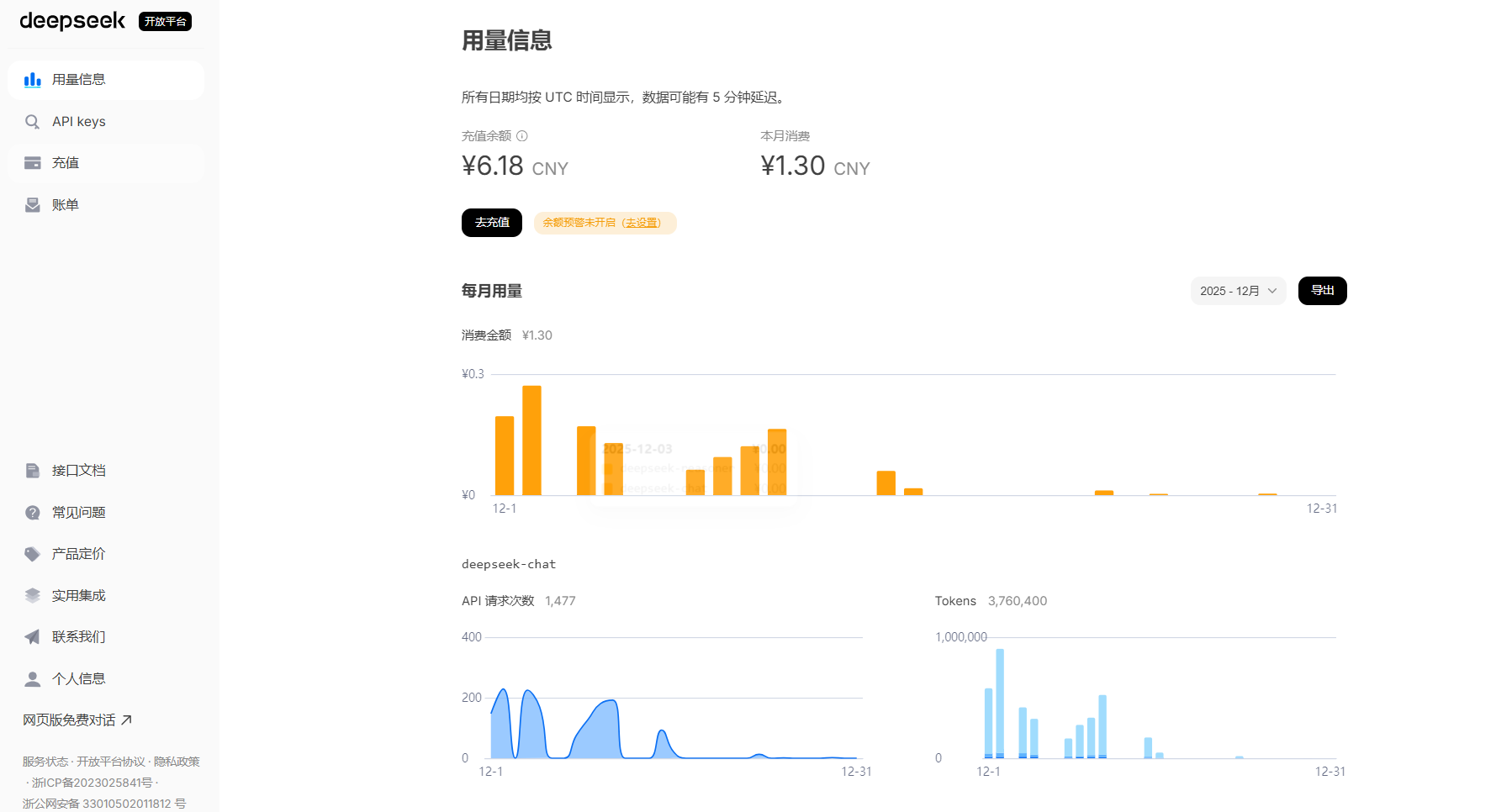
Task: Open the 服务状态 footer link
Action: (45, 762)
